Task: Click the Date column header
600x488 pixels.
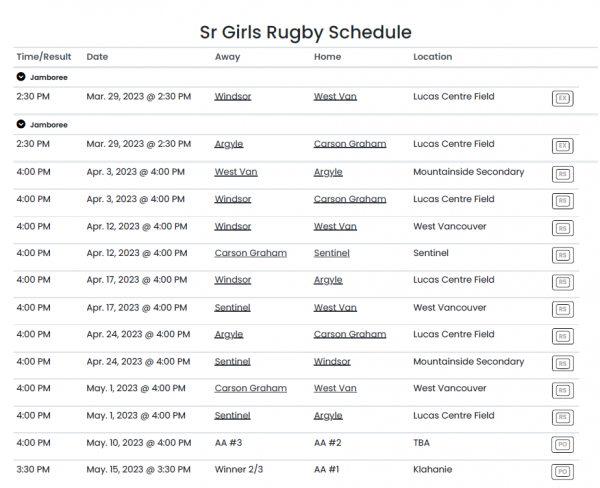Action: 97,57
